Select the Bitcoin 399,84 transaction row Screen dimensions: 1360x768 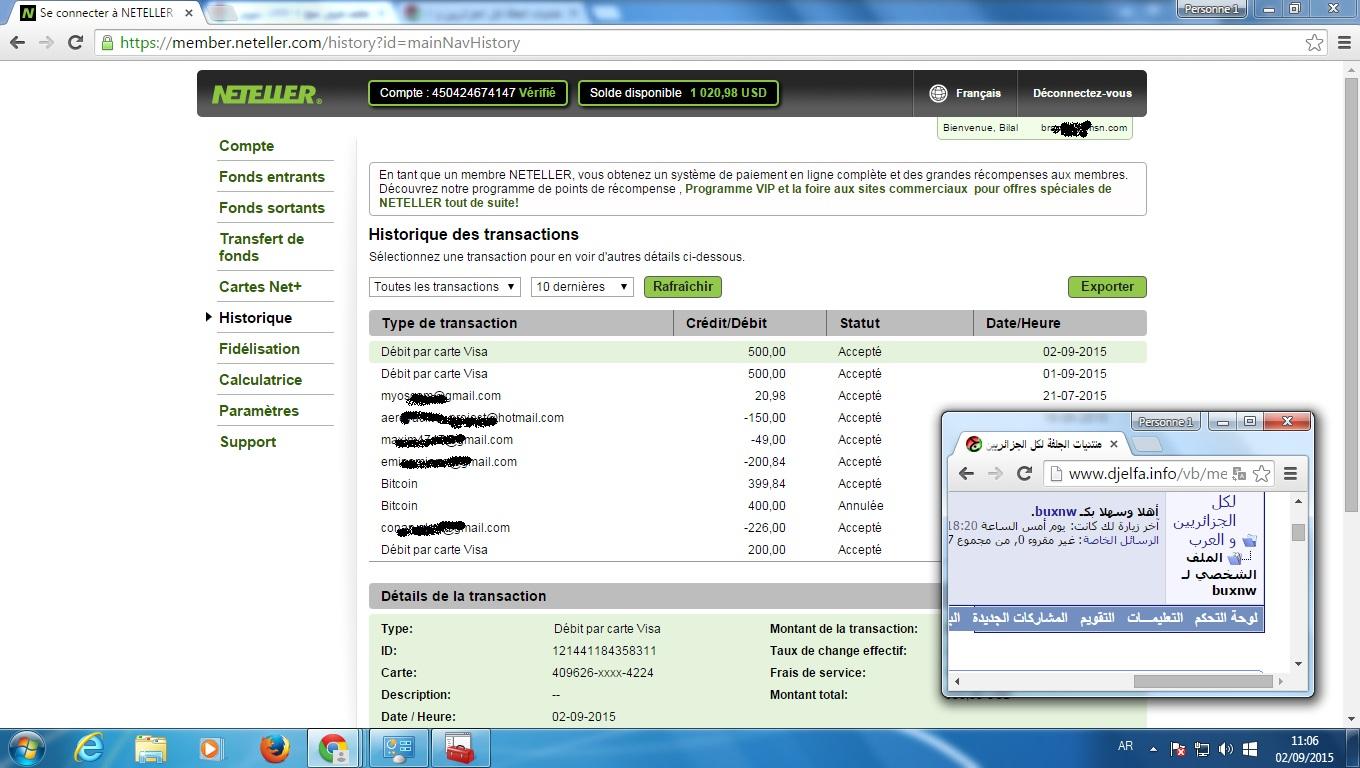[655, 484]
